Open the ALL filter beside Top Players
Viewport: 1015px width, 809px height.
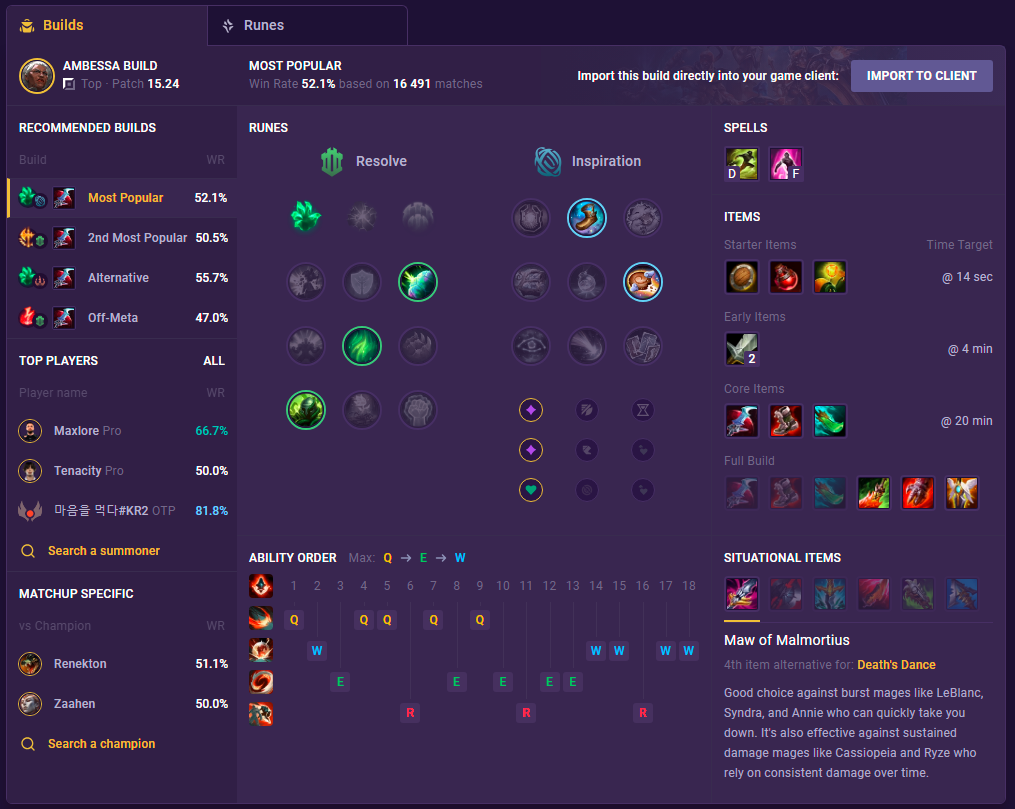[x=214, y=360]
